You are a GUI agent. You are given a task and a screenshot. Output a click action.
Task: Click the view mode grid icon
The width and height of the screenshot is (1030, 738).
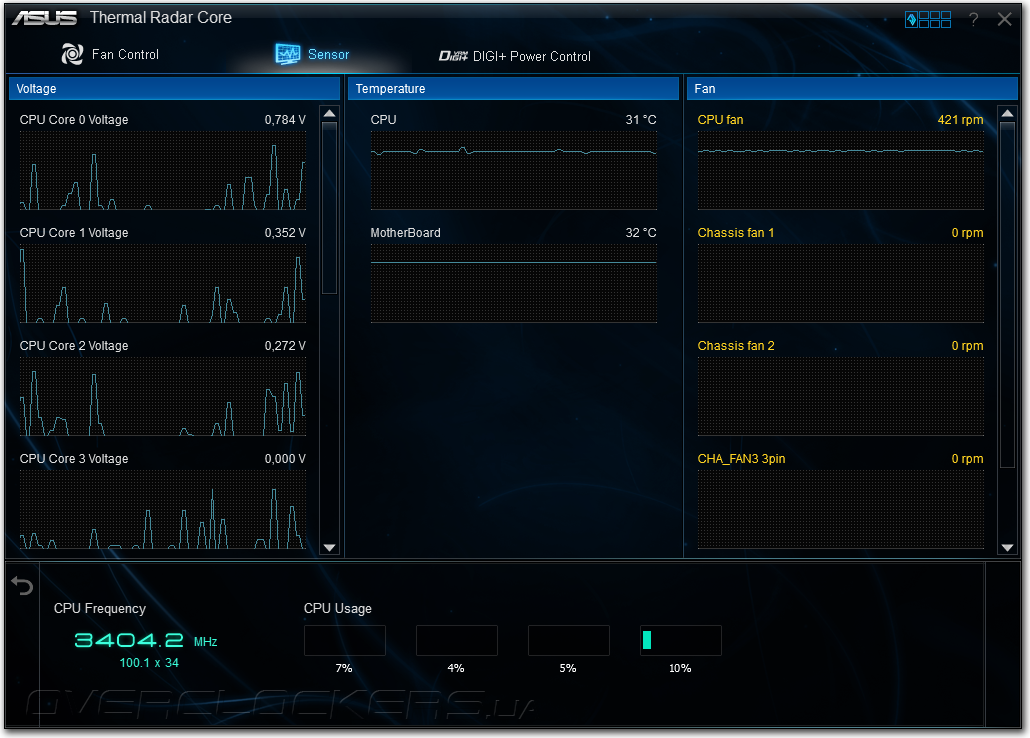[928, 20]
